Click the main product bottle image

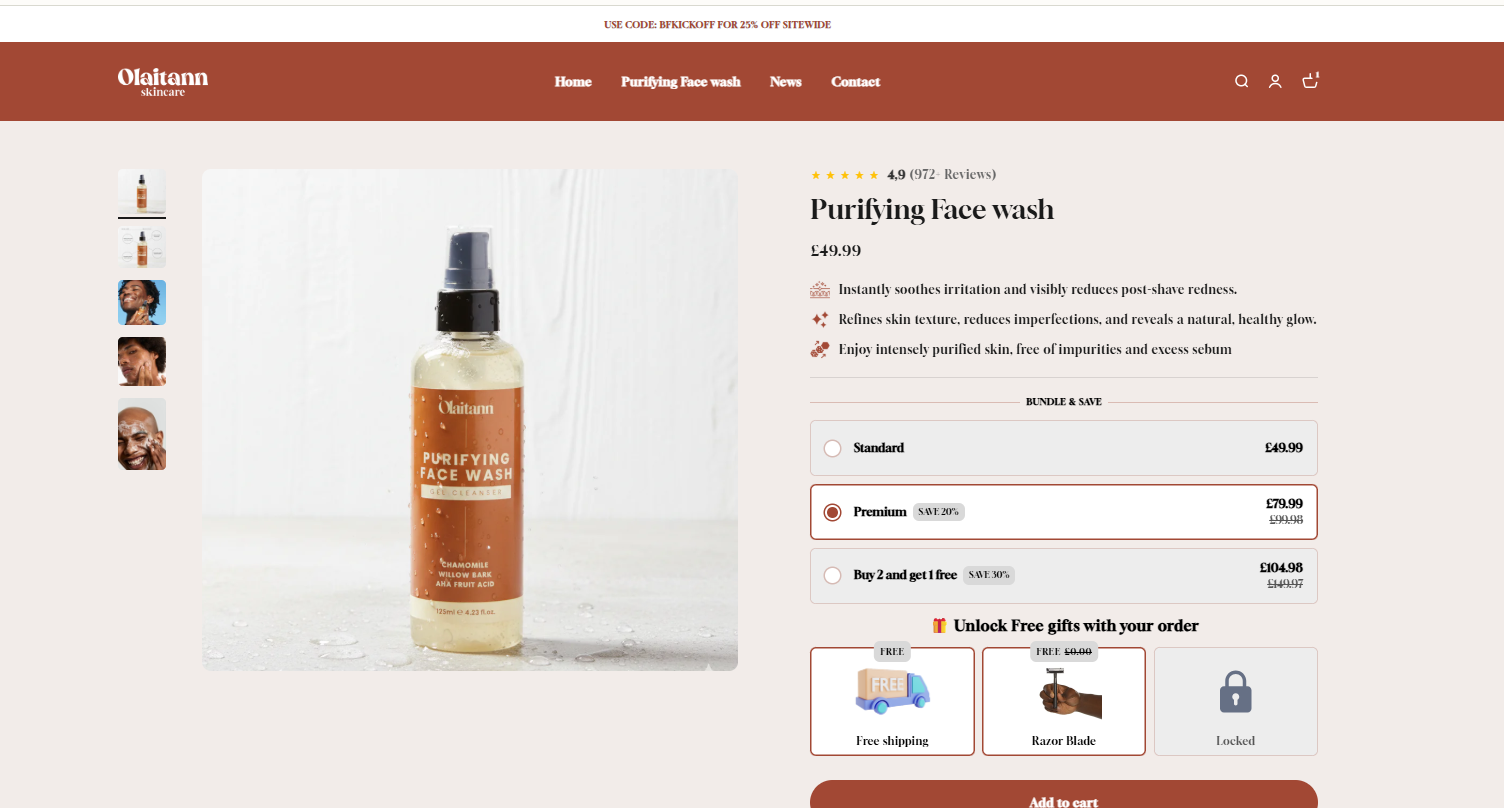click(470, 420)
